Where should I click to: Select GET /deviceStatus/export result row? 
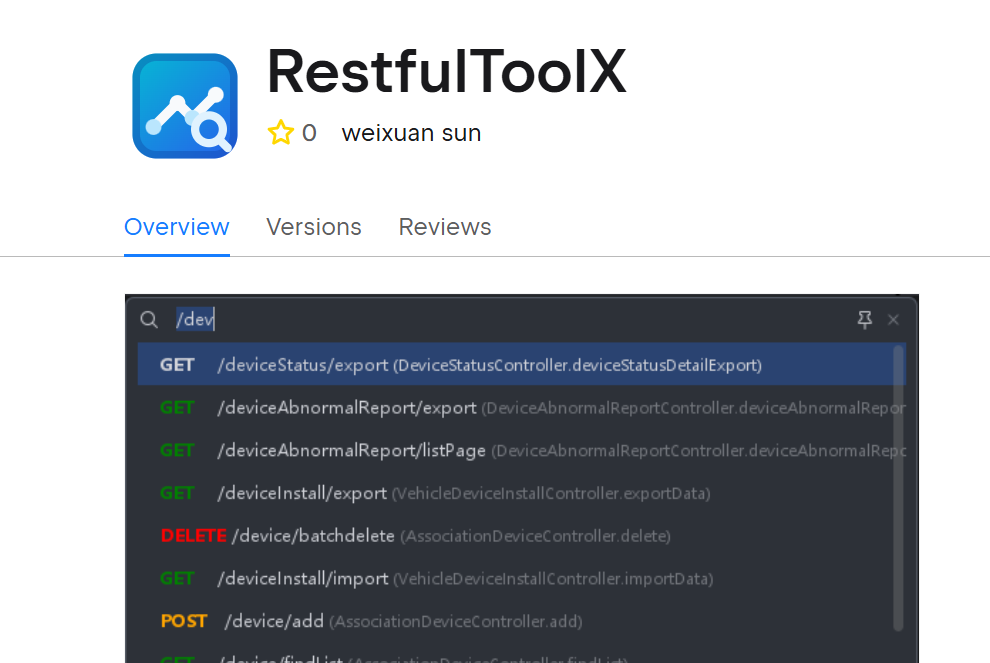click(x=522, y=364)
